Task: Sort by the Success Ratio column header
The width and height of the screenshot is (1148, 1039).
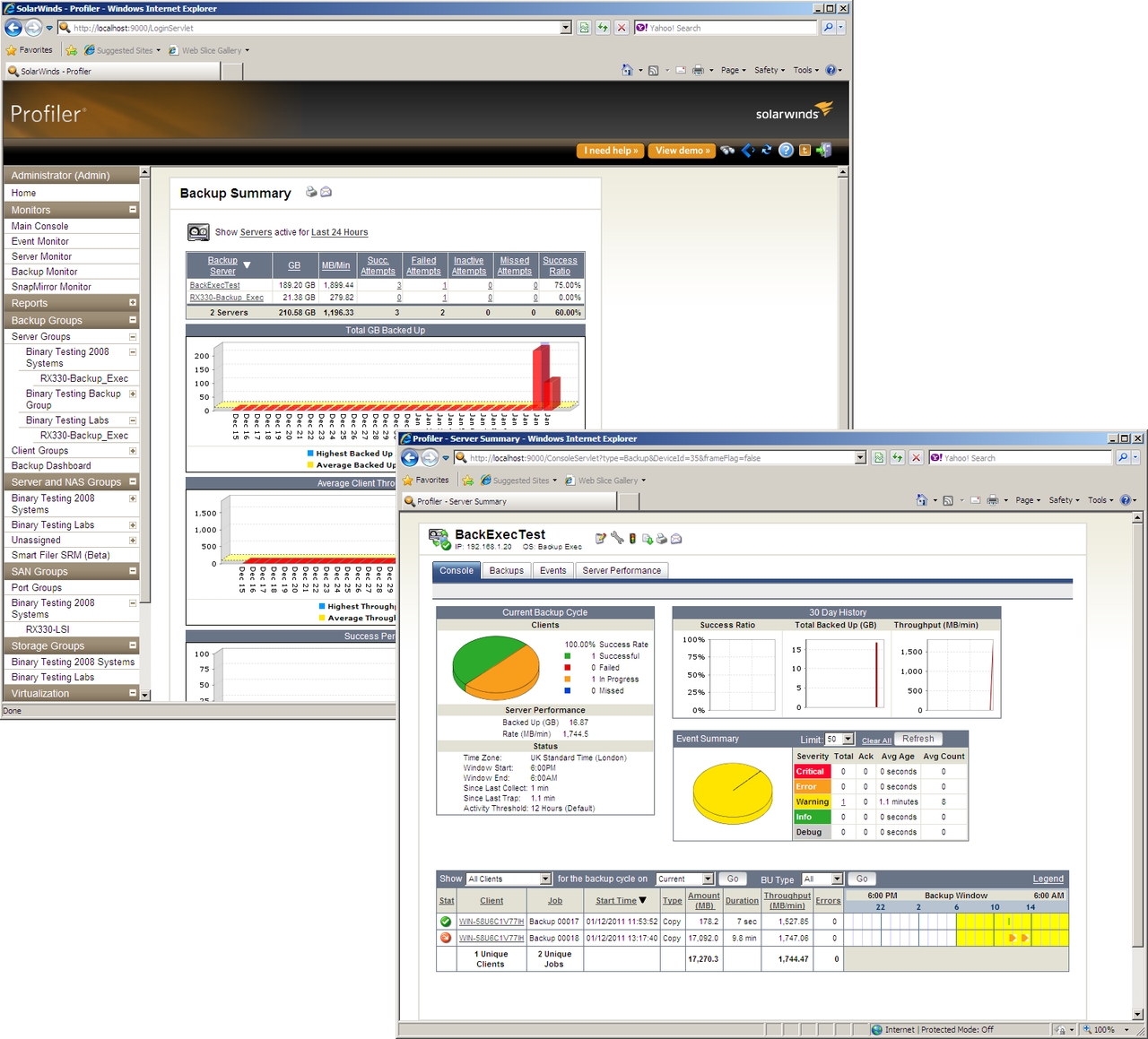Action: click(560, 265)
